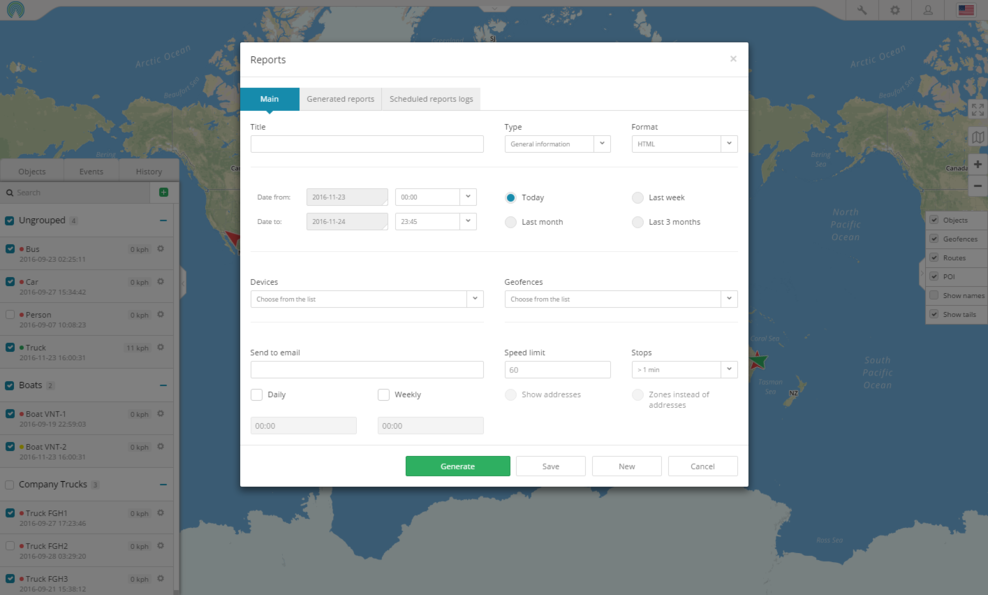Check the Company Trucks group checkbox
This screenshot has height=595, width=988.
click(x=9, y=485)
